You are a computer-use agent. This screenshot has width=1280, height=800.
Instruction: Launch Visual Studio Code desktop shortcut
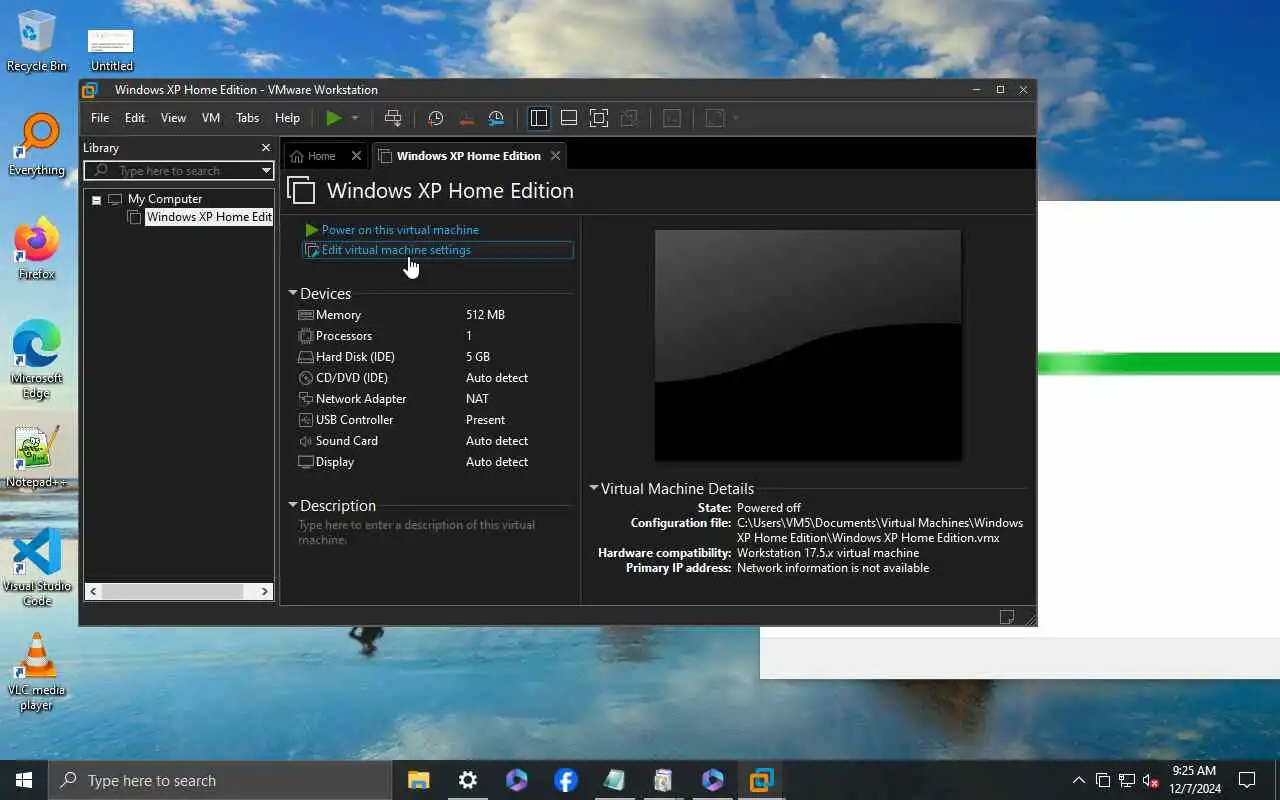(37, 568)
